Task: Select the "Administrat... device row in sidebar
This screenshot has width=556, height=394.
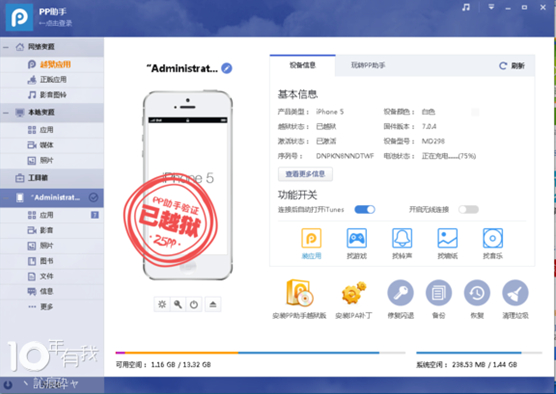Action: pos(52,198)
